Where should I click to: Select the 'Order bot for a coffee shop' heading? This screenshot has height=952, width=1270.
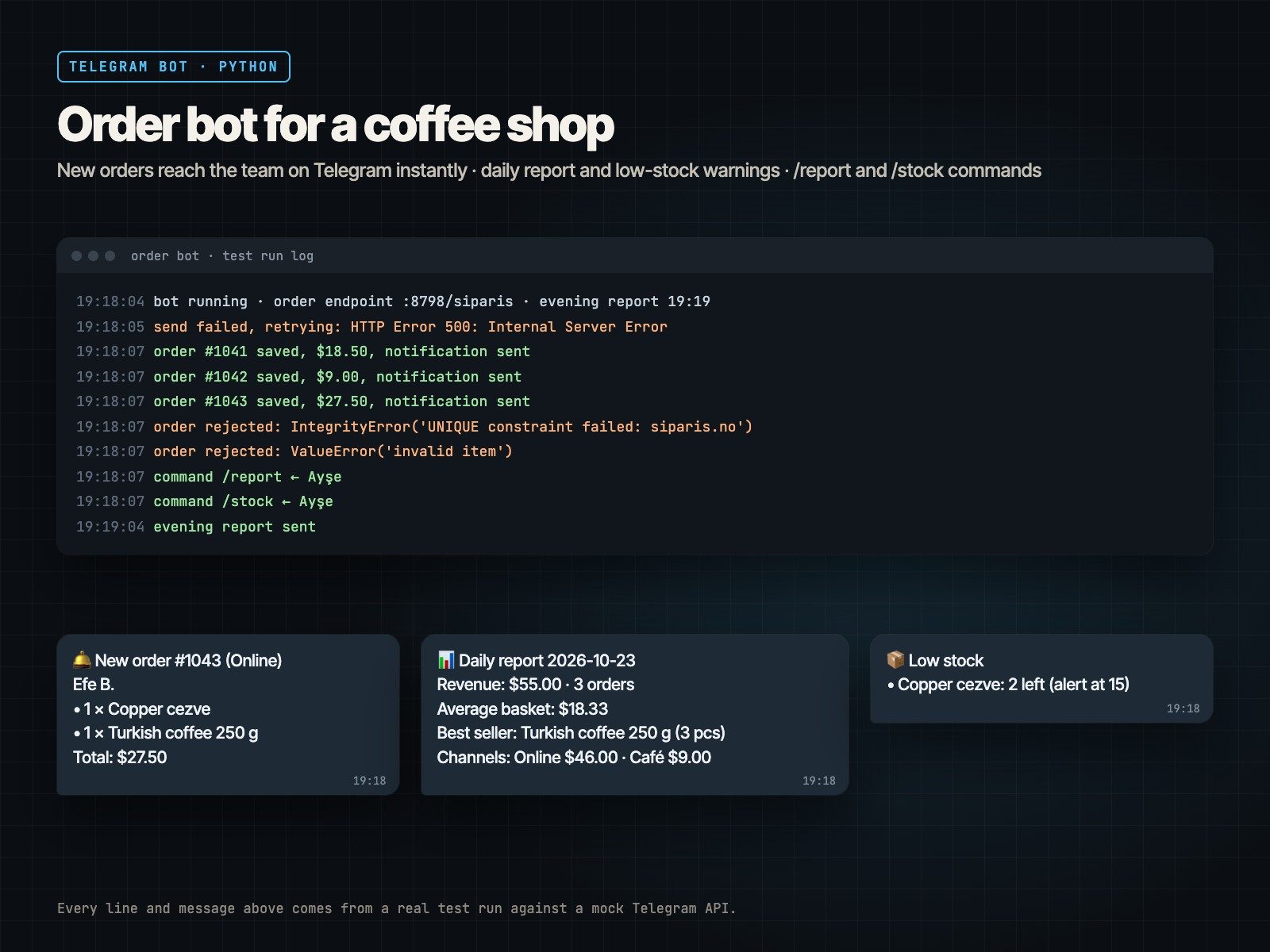click(336, 125)
